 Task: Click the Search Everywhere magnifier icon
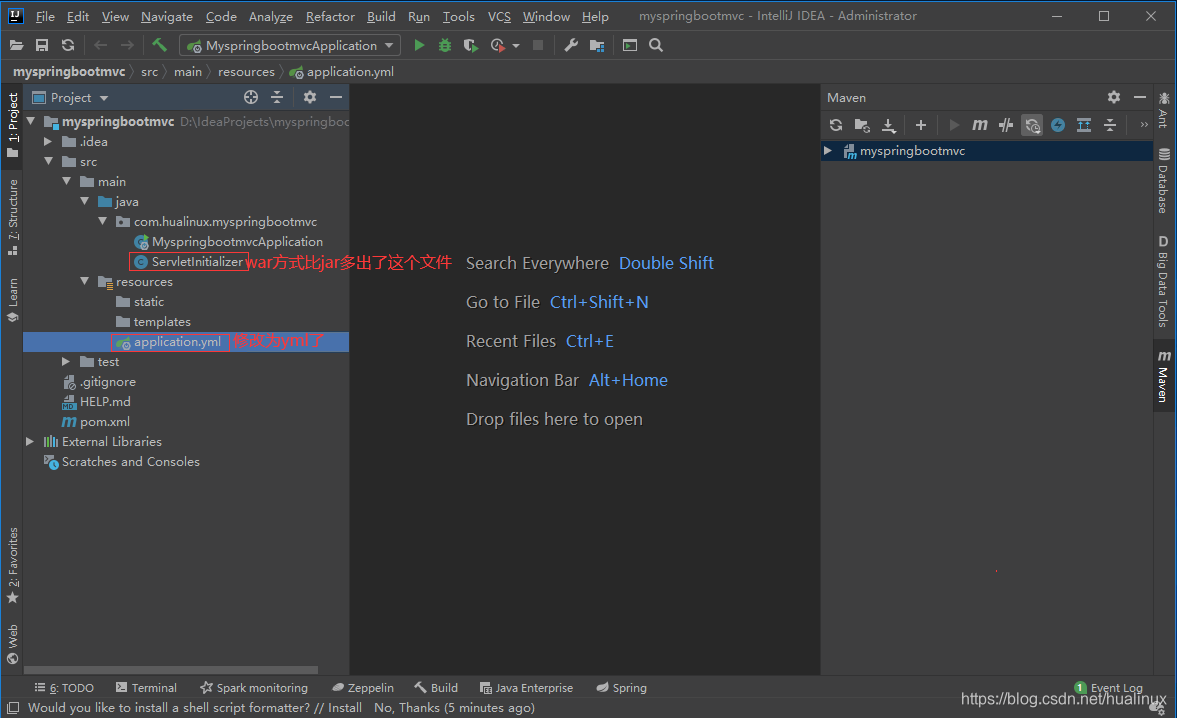coord(656,46)
